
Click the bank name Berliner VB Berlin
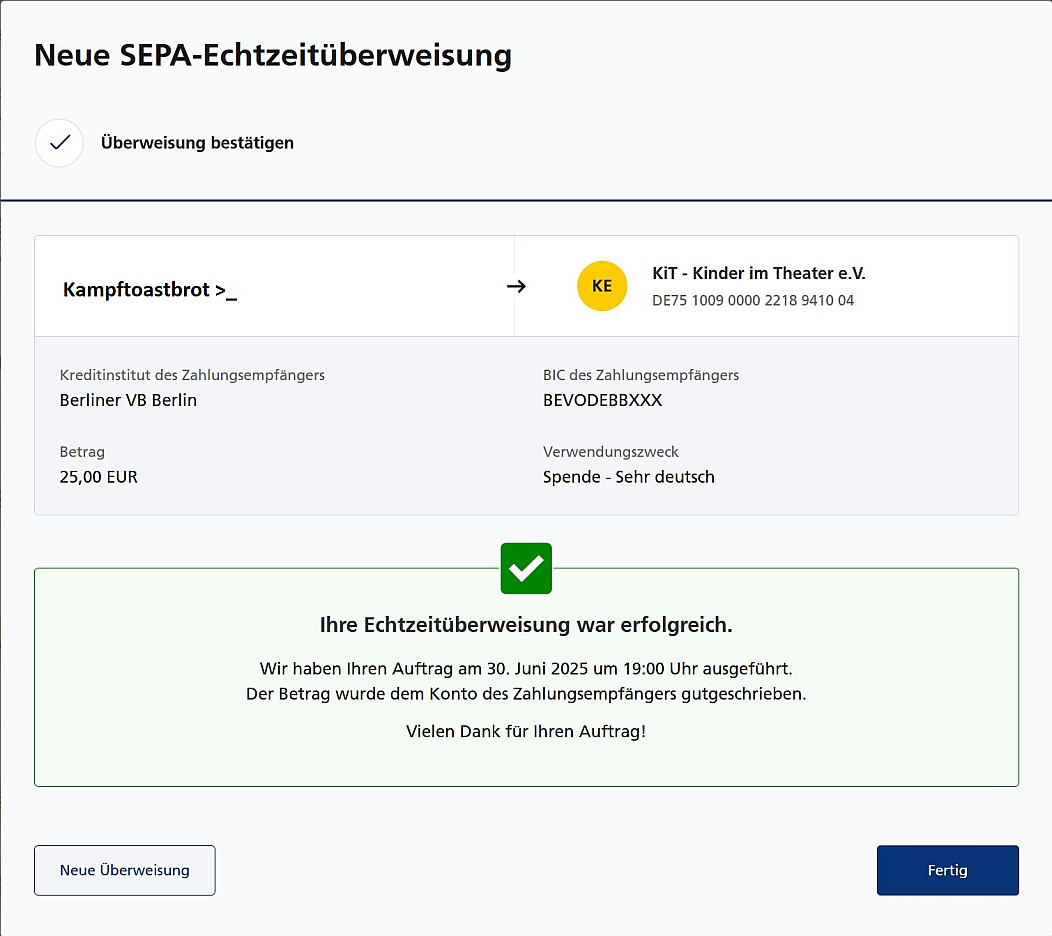[x=128, y=400]
